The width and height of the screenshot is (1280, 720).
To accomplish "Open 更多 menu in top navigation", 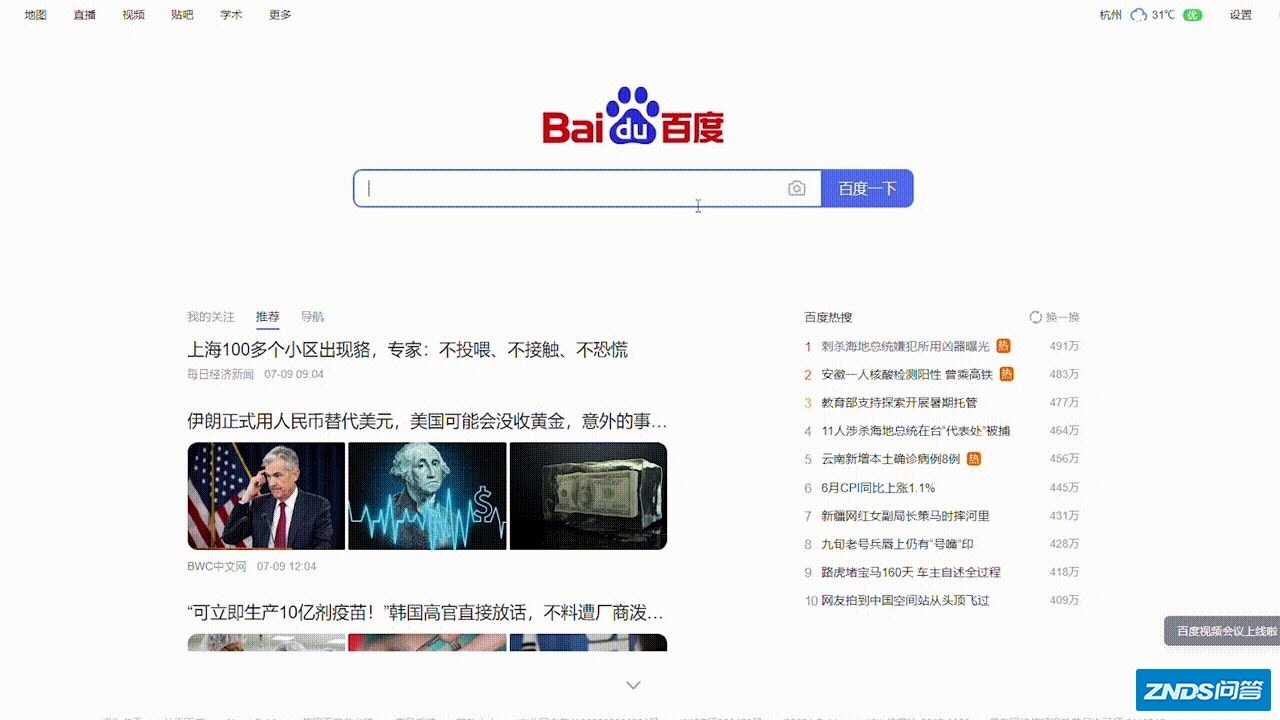I will point(280,15).
